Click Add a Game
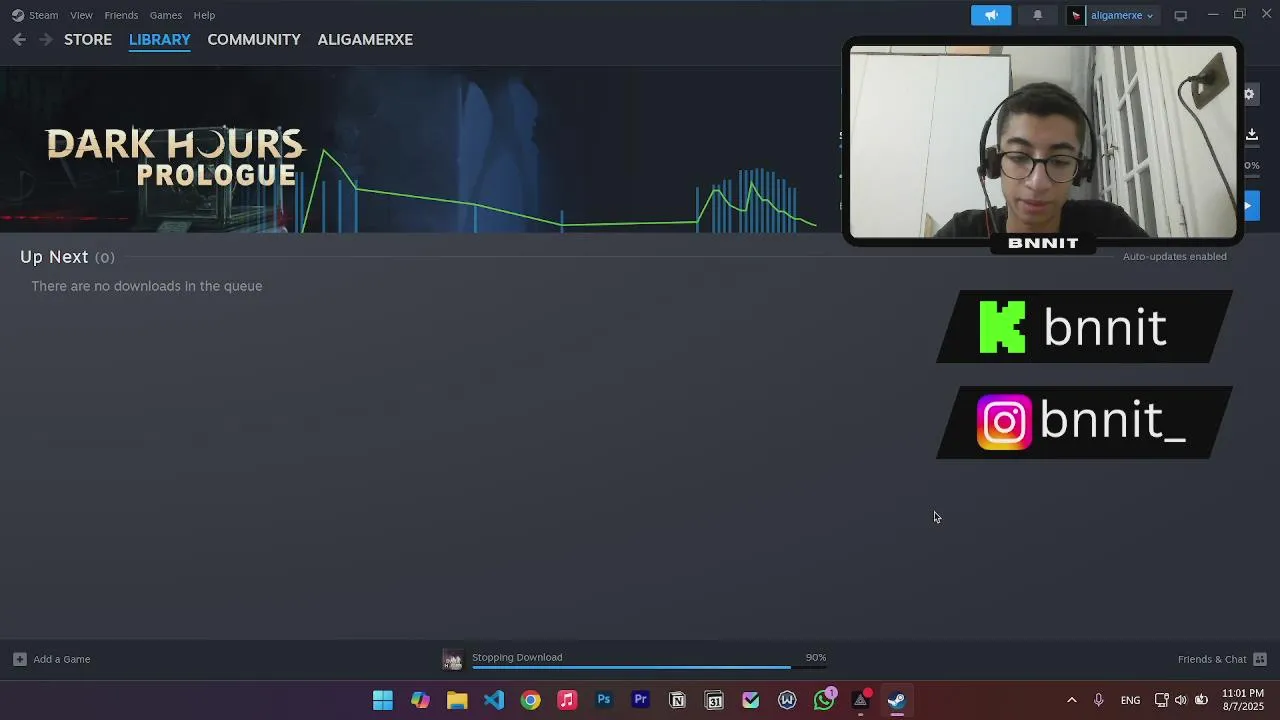1280x720 pixels. tap(61, 659)
